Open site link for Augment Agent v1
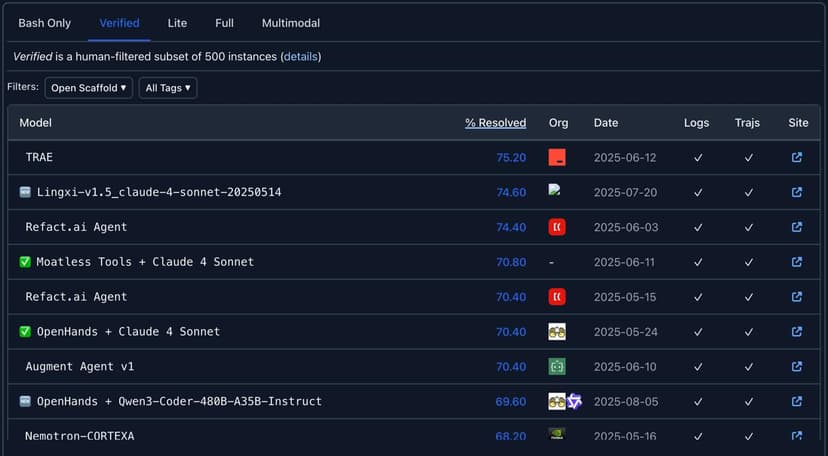The width and height of the screenshot is (828, 456). 797,367
